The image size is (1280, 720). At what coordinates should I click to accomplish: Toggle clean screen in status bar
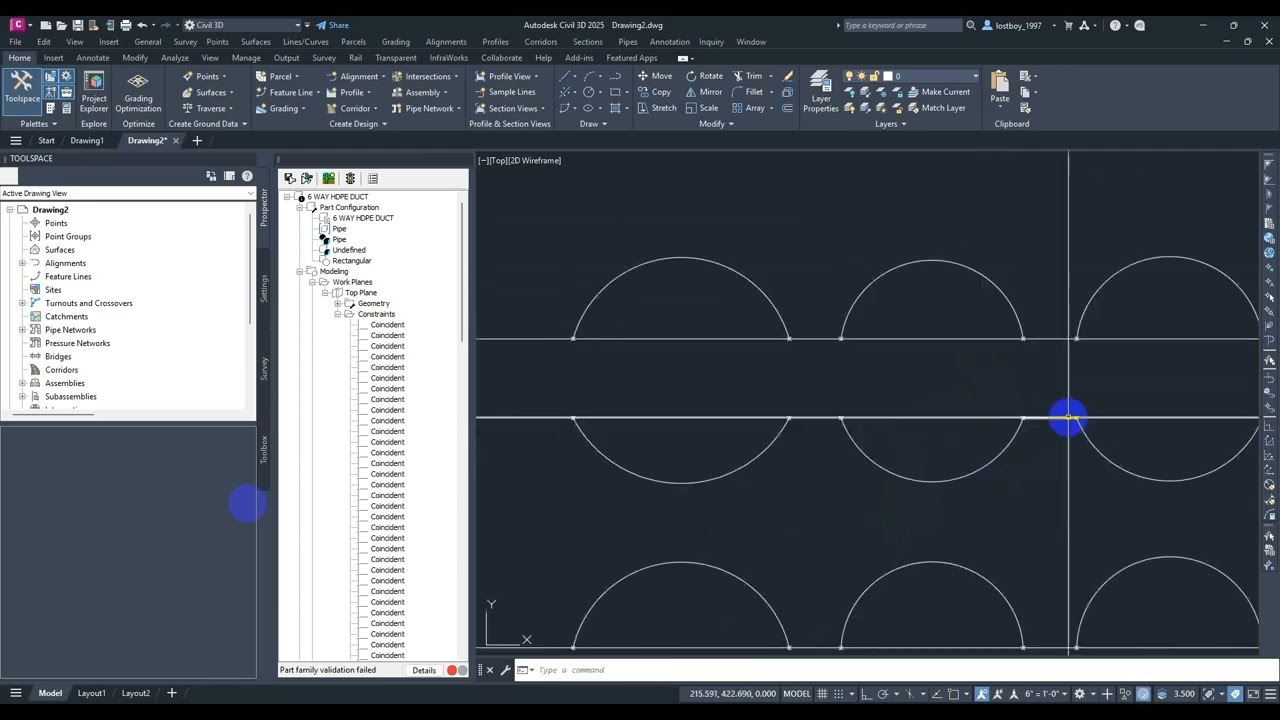click(x=1253, y=694)
